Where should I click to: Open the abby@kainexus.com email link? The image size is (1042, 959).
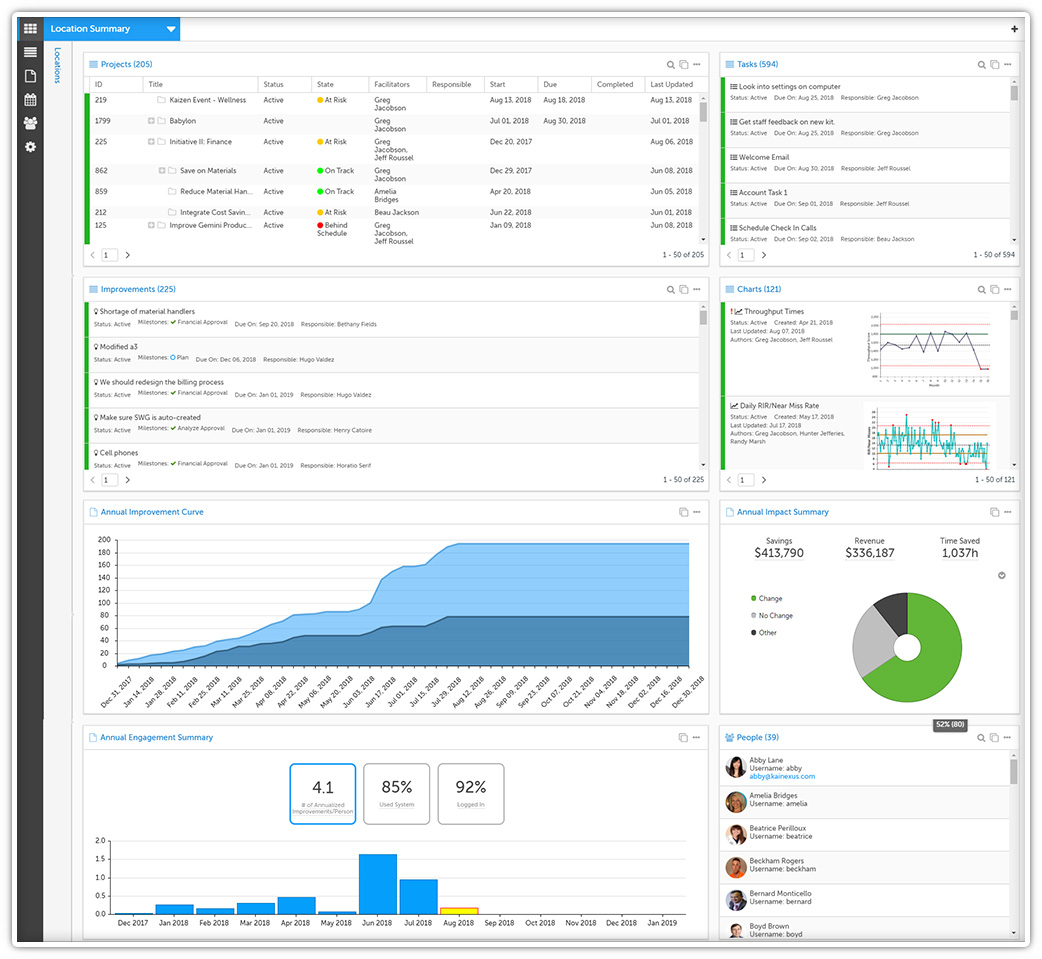782,776
